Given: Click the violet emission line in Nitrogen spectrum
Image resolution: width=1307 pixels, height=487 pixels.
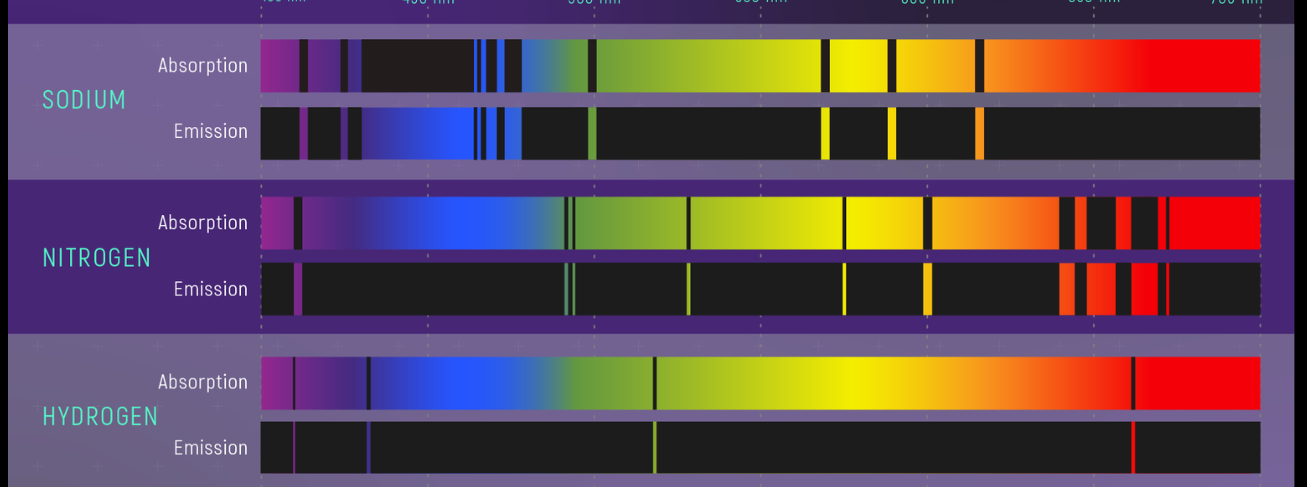Looking at the screenshot, I should [298, 289].
